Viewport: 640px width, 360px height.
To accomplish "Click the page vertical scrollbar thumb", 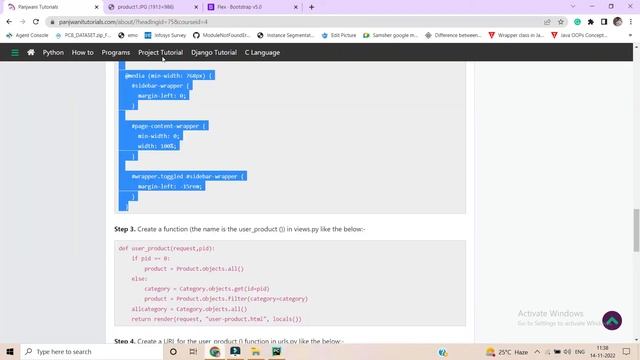I will pos(636,230).
